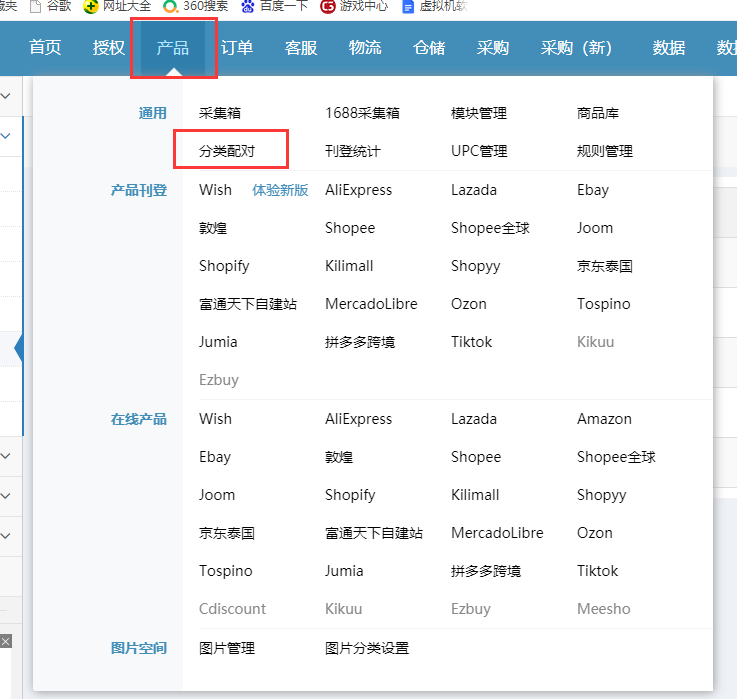Open 商品库 menu entry

tap(598, 113)
